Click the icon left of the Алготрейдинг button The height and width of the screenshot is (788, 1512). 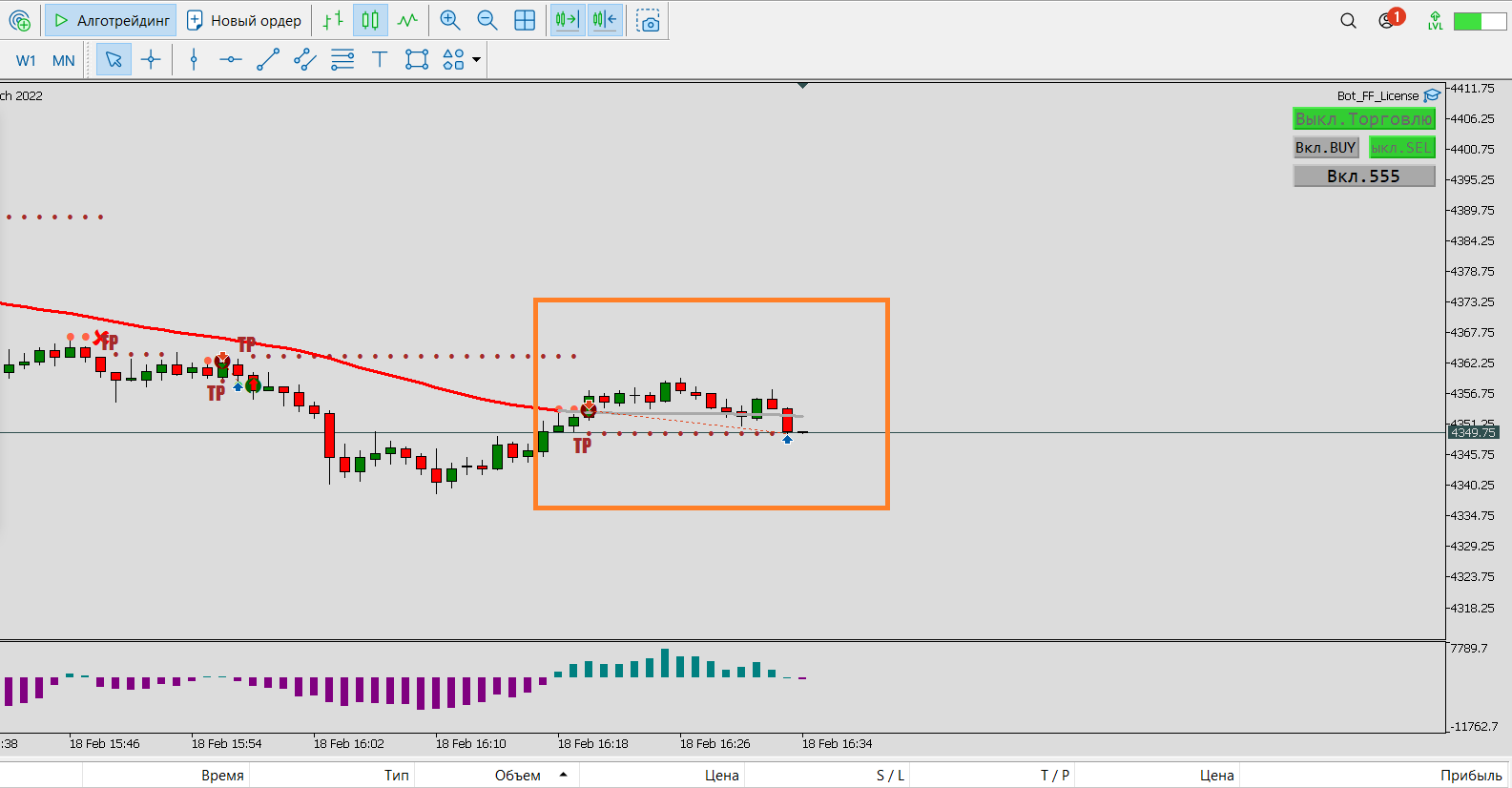(19, 20)
